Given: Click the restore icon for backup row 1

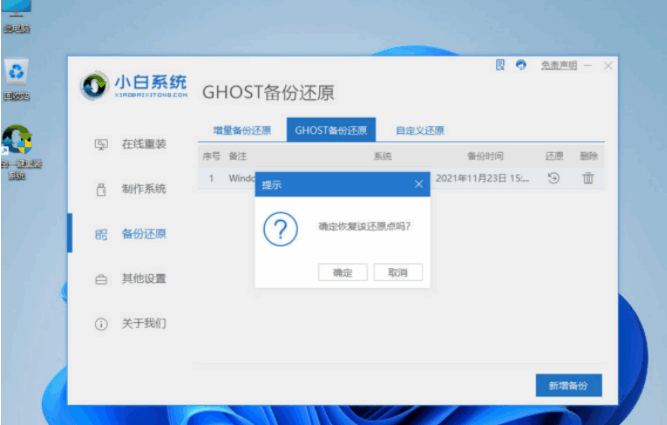Looking at the screenshot, I should coord(553,178).
